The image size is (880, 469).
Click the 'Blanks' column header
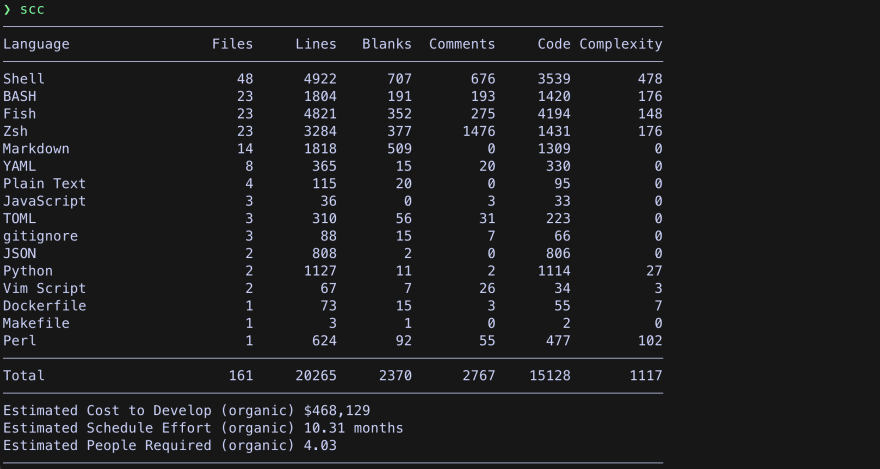coord(387,44)
